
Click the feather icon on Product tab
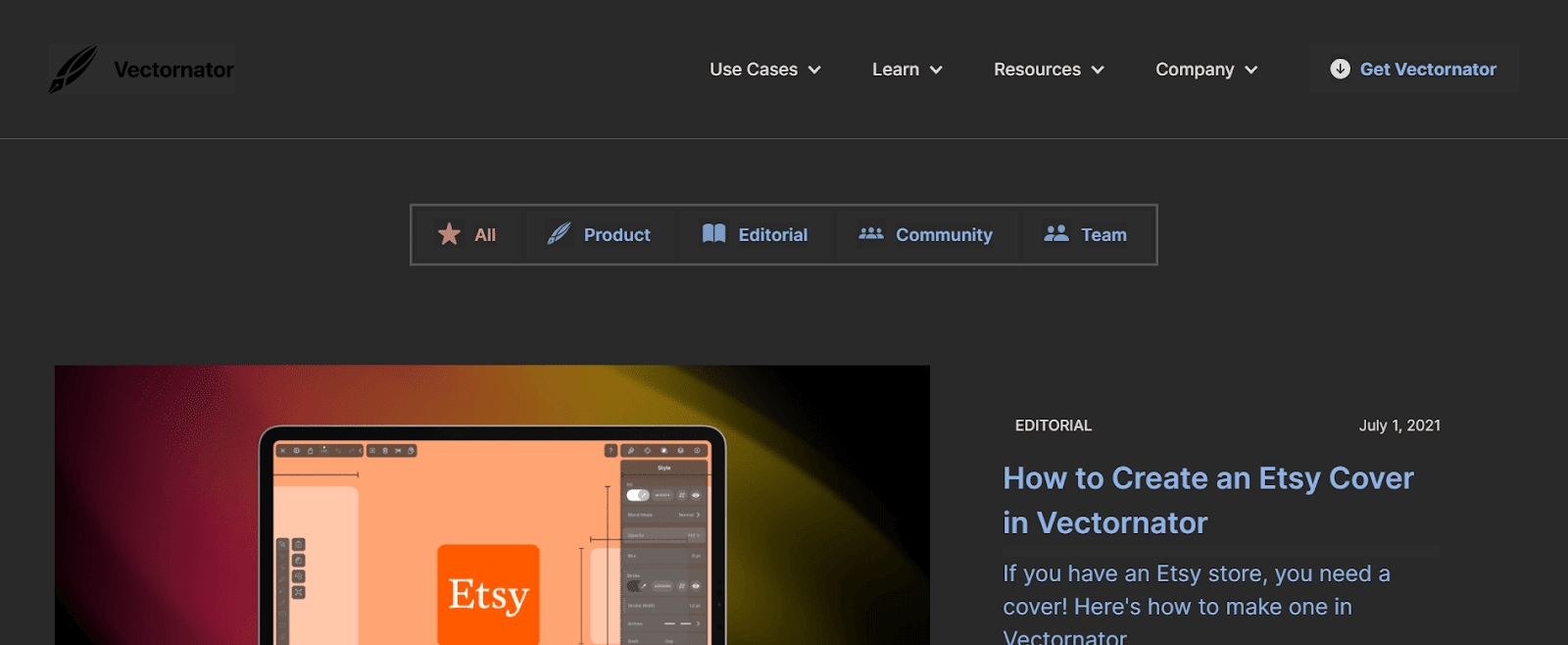559,233
